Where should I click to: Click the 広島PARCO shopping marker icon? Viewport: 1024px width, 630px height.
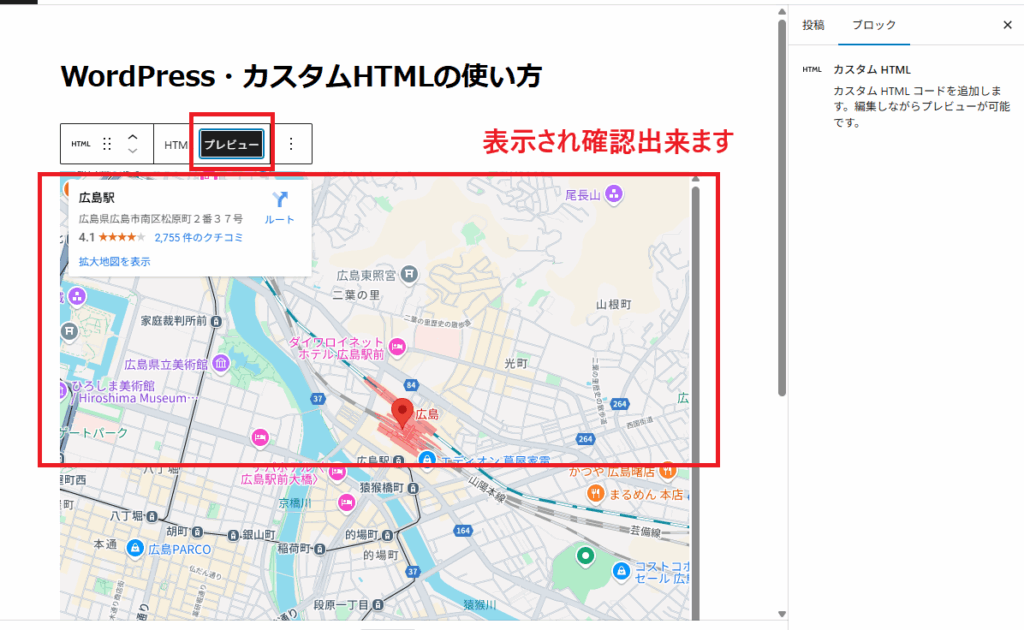click(135, 548)
